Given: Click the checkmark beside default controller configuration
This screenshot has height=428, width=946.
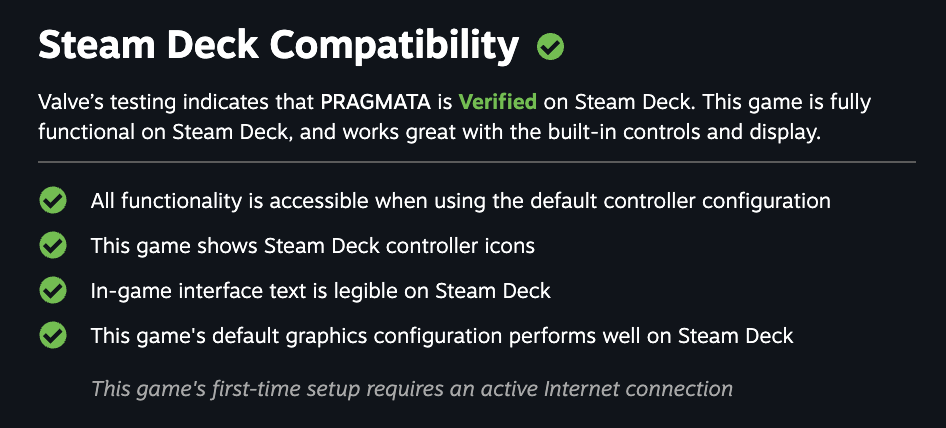Looking at the screenshot, I should pyautogui.click(x=52, y=201).
